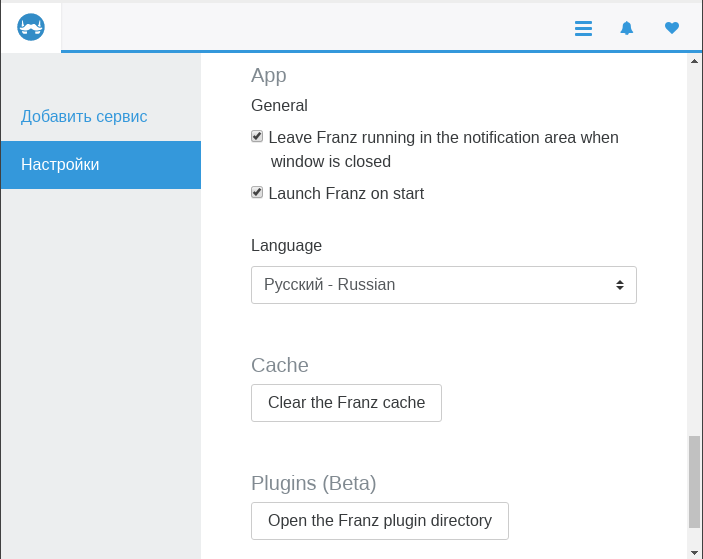Open the Franz plugin directory
Screen dimensions: 703x559
pyautogui.click(x=380, y=521)
